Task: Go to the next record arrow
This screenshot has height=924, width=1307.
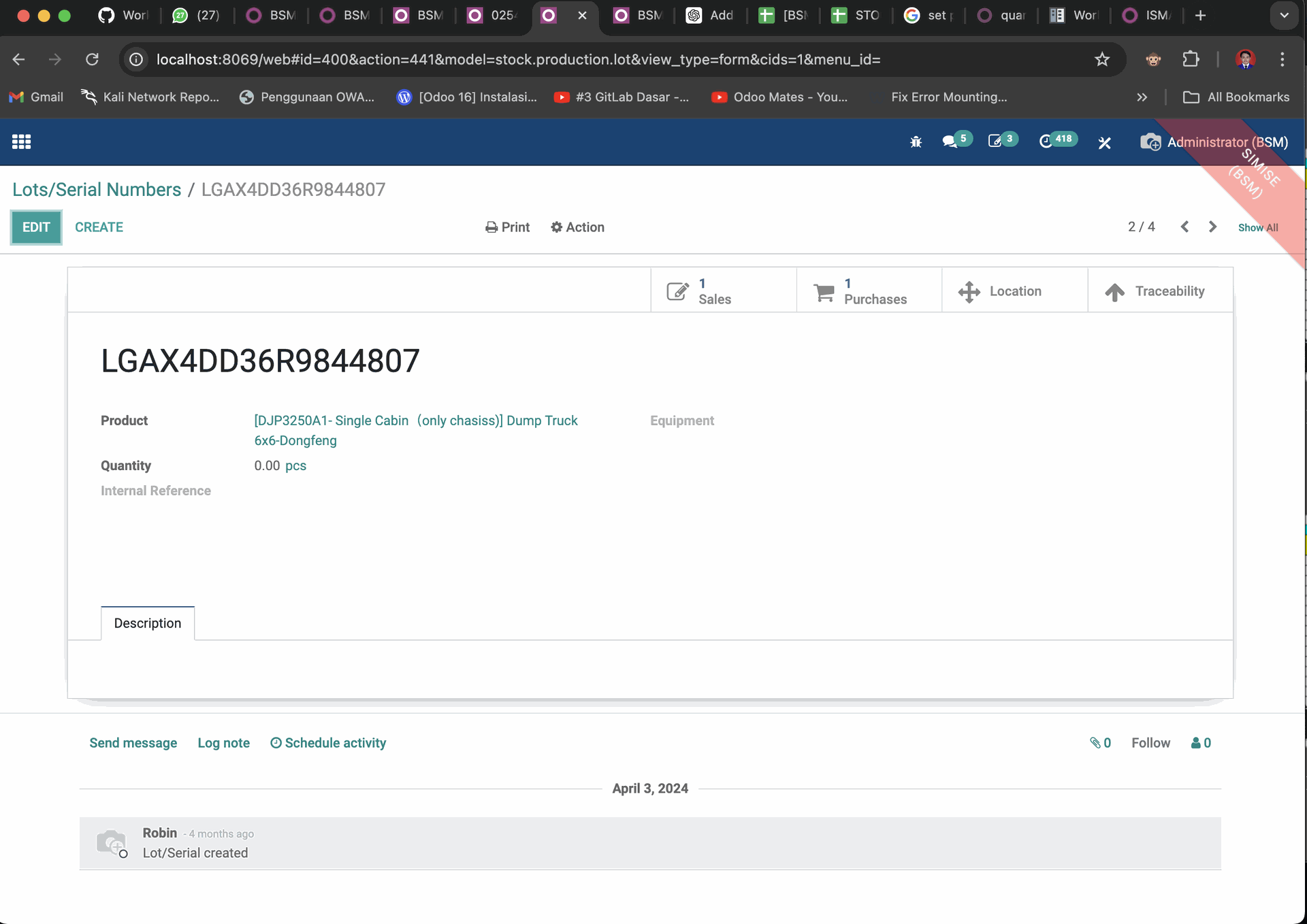Action: click(1212, 227)
